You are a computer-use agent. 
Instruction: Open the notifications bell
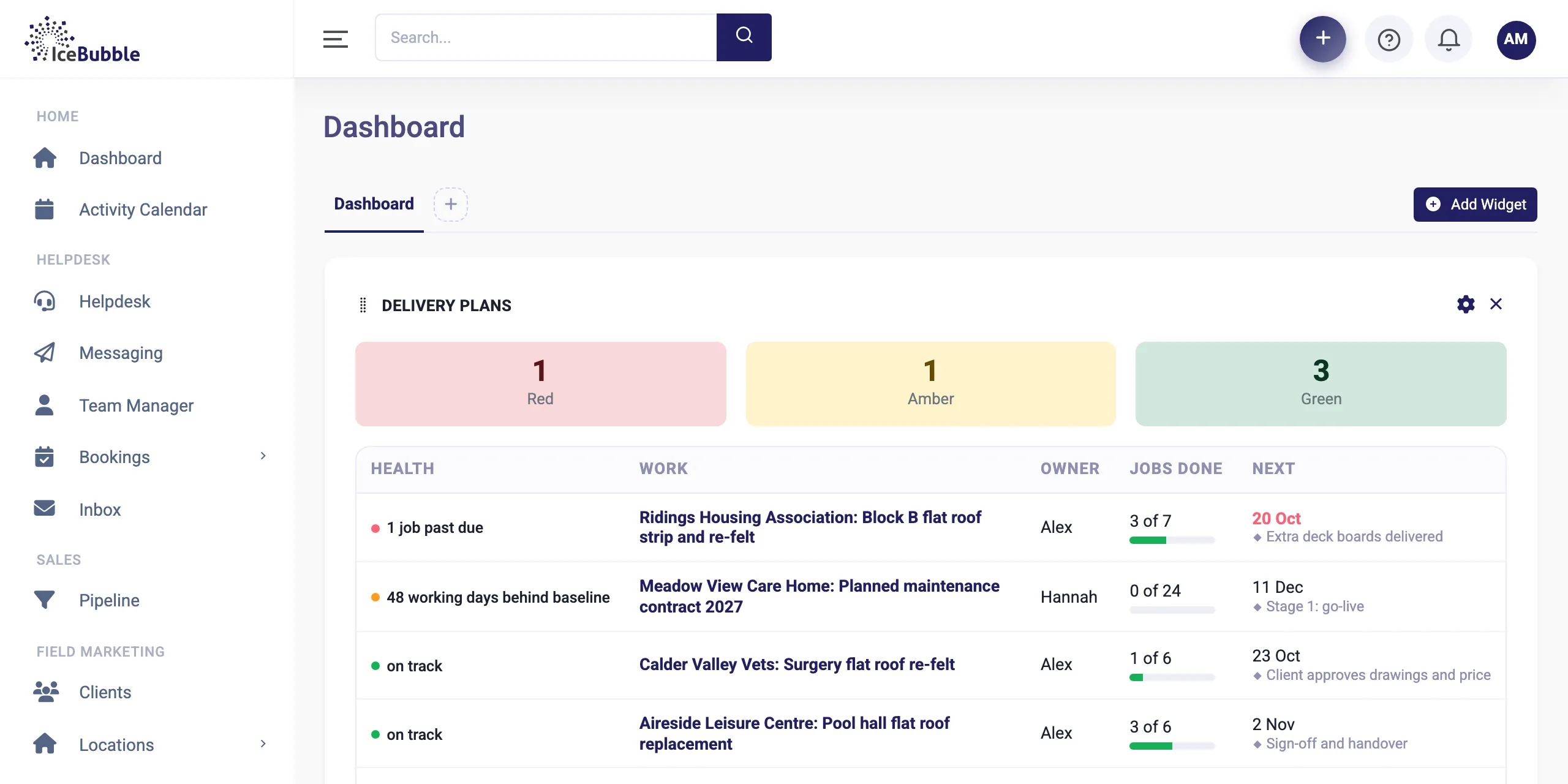click(1449, 40)
